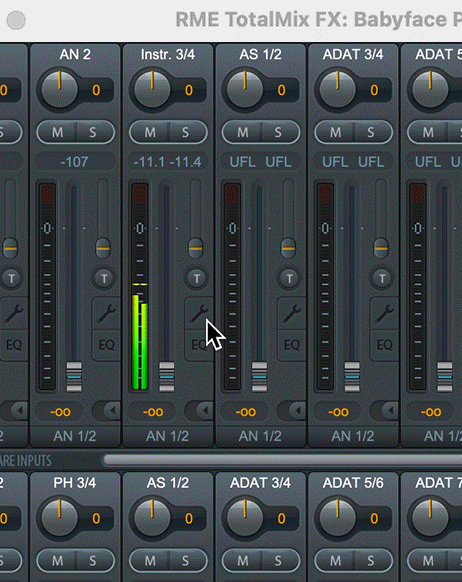Click the ADAT 3/4 input volume fader

(352, 377)
